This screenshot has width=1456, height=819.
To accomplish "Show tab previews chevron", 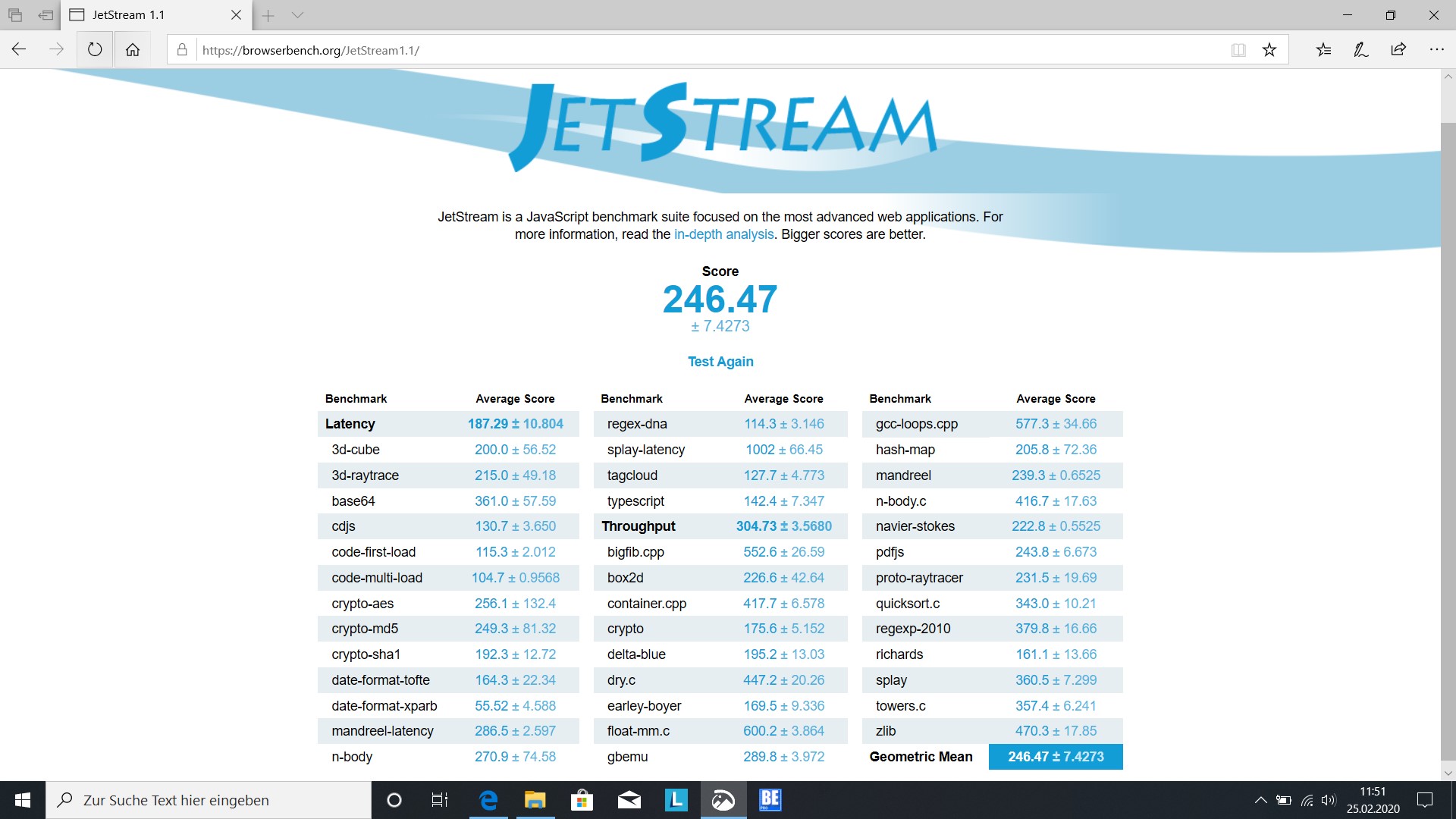I will [x=297, y=15].
